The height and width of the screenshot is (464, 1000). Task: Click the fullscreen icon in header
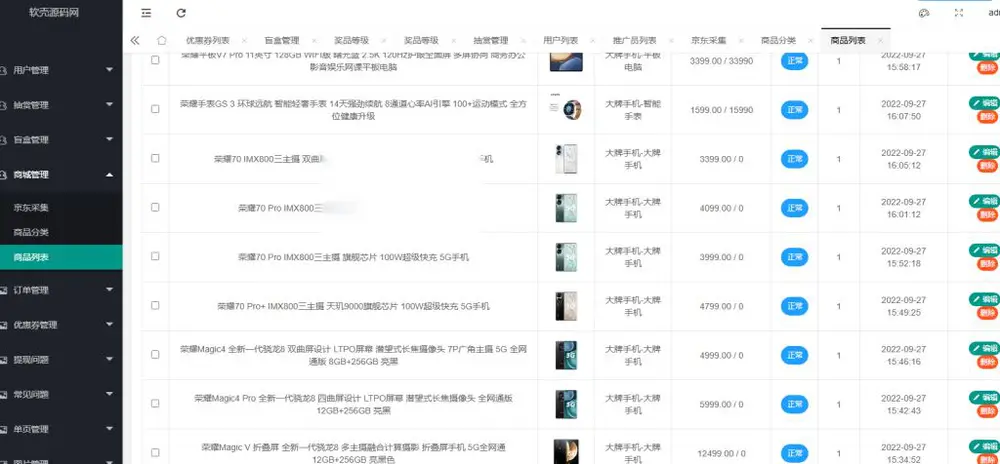(959, 13)
